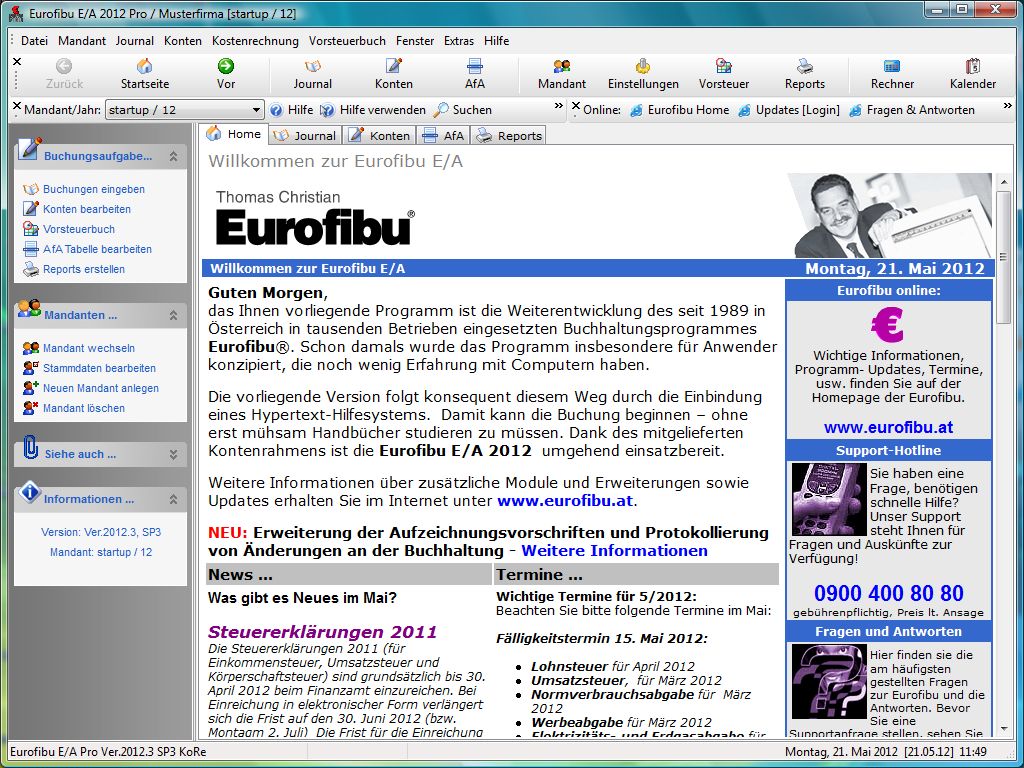Open Fragen & Antworten online link
Image resolution: width=1024 pixels, height=768 pixels.
912,110
